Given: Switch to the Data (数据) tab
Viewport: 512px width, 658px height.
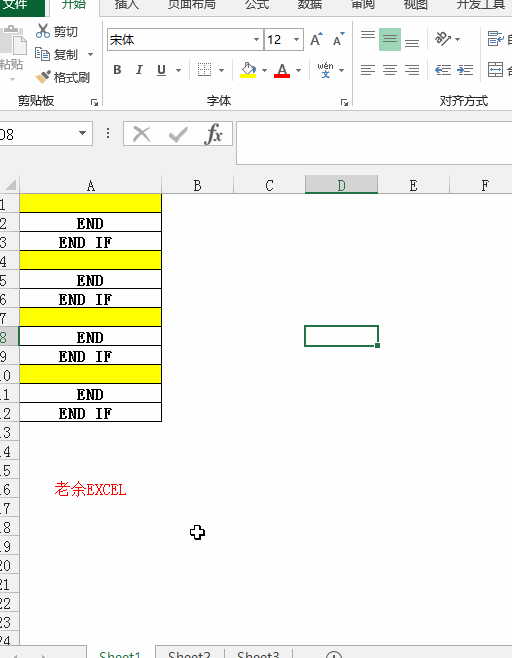Looking at the screenshot, I should point(310,5).
